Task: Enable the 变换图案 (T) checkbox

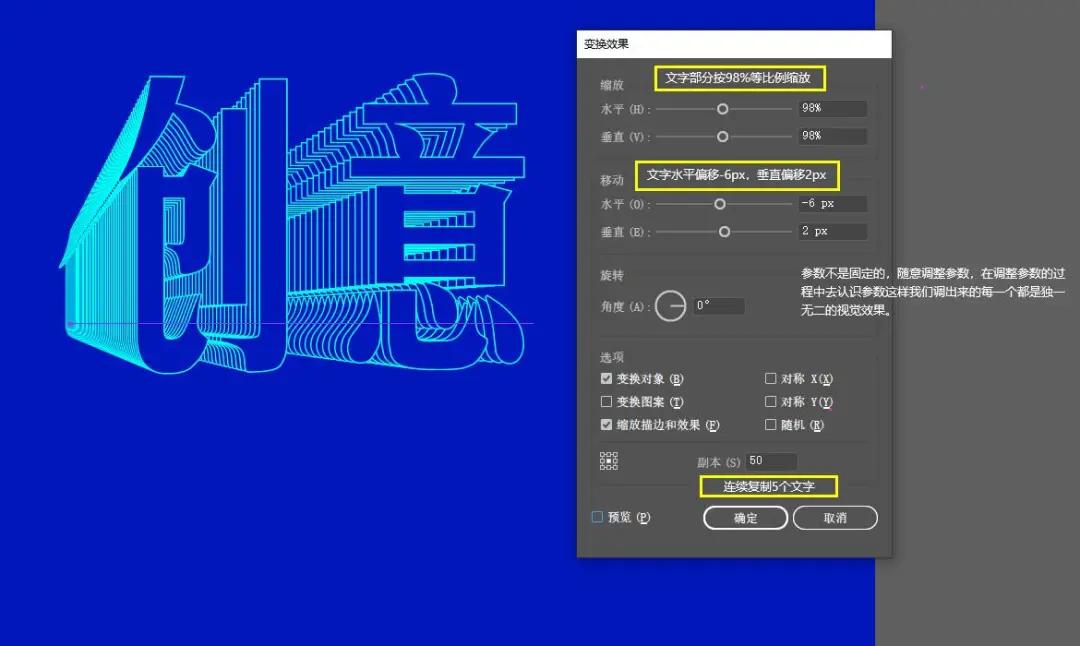Action: coord(606,401)
